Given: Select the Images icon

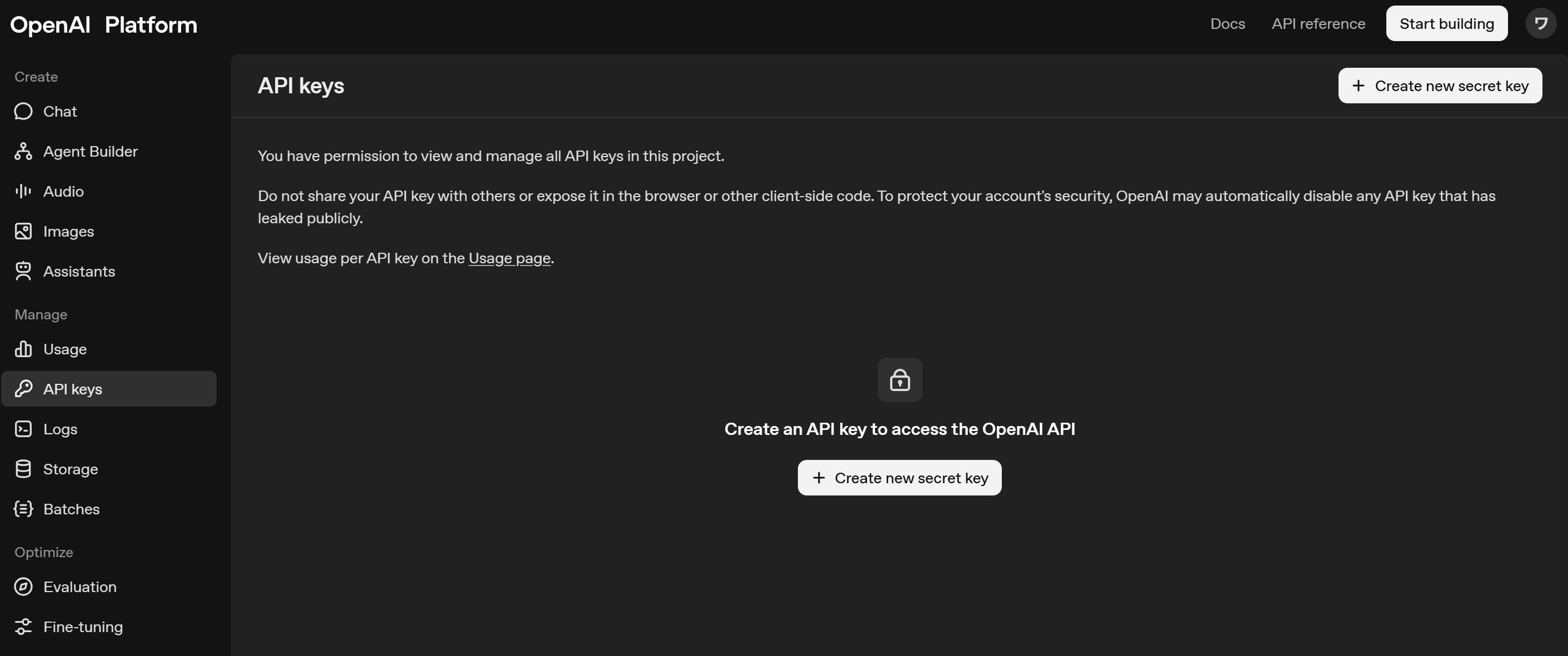Looking at the screenshot, I should [23, 231].
